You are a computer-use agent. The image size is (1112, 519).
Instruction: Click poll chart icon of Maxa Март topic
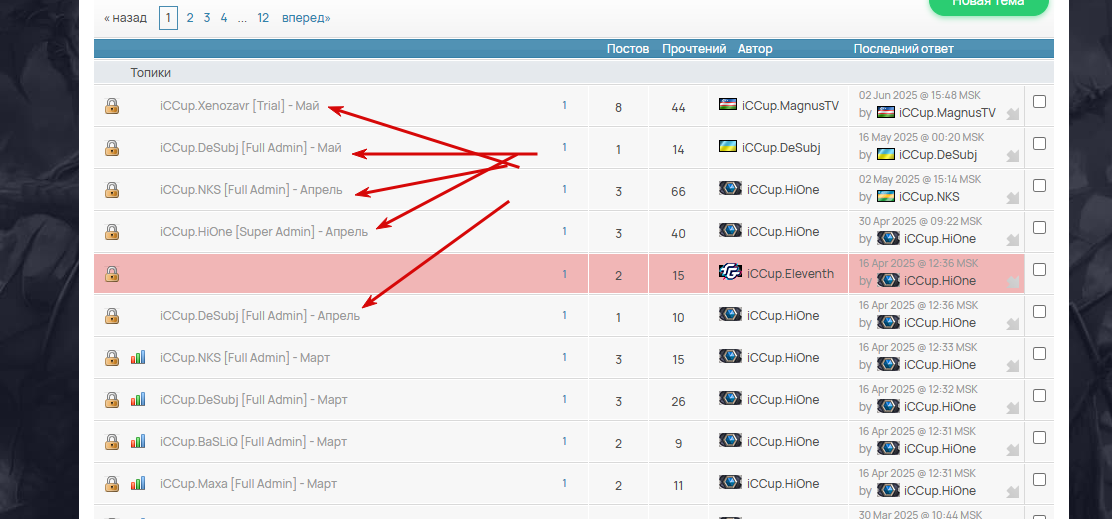coord(138,484)
